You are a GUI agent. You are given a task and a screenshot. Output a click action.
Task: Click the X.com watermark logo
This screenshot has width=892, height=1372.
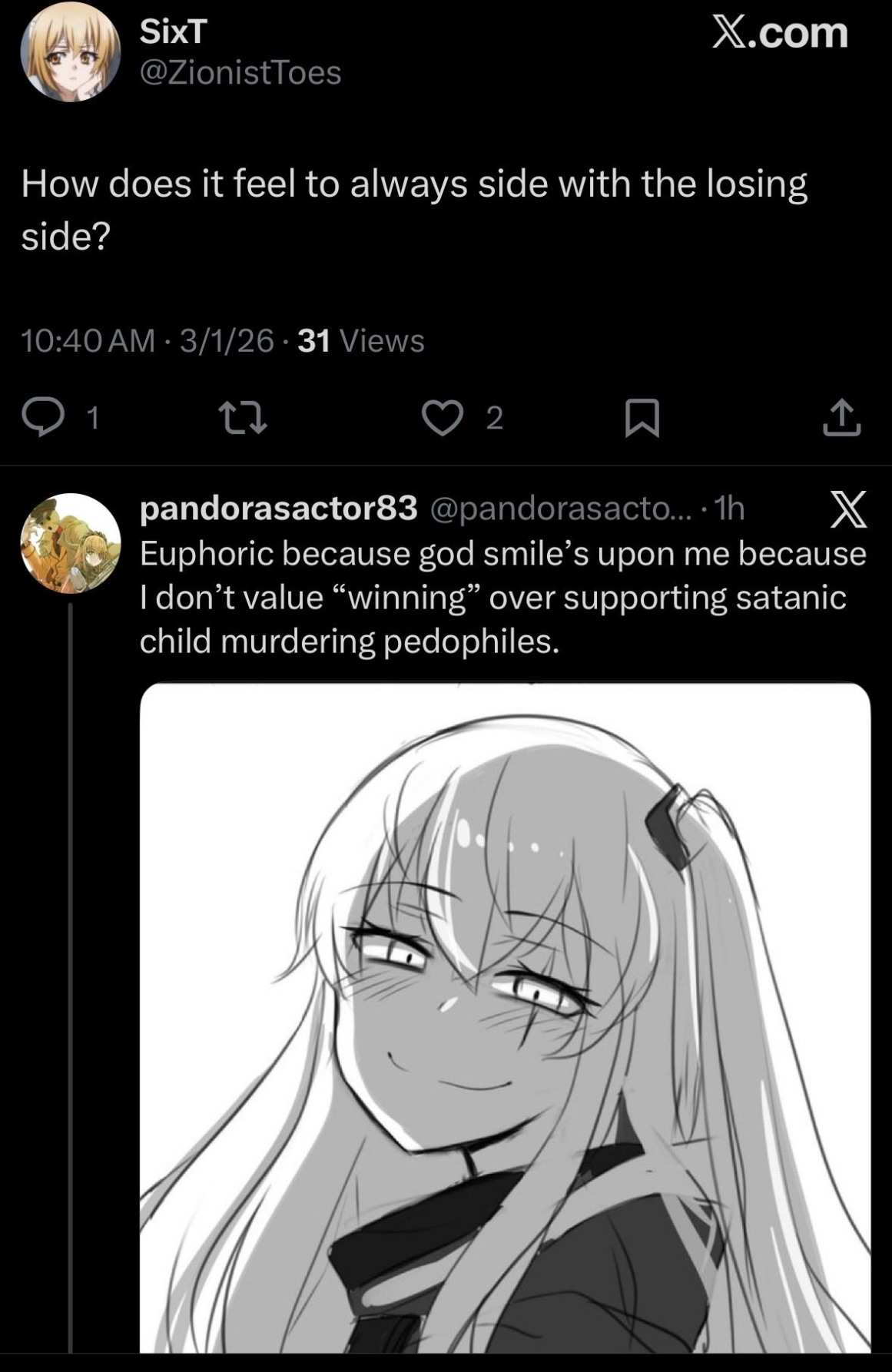[x=780, y=32]
